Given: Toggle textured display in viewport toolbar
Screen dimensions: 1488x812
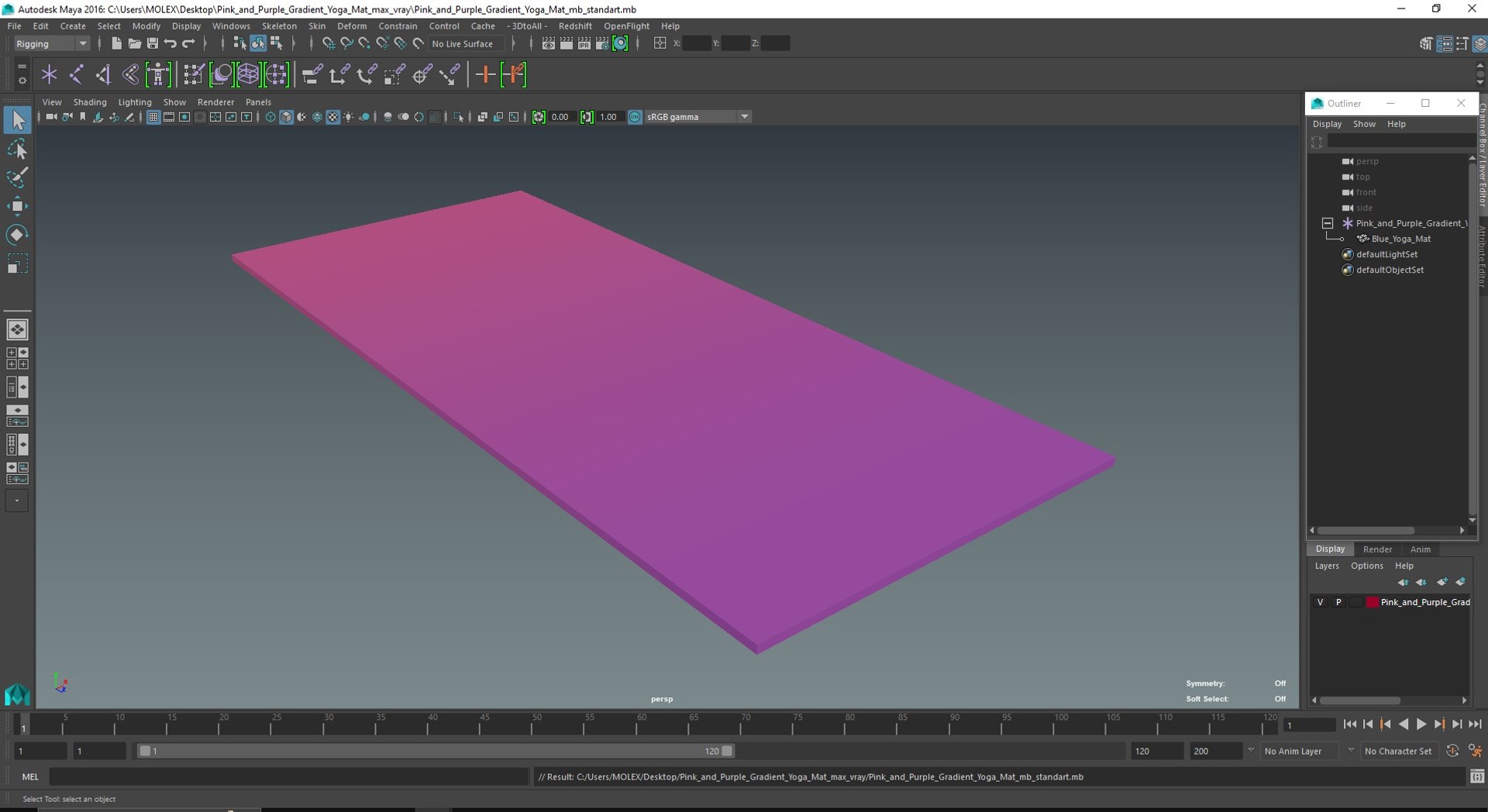Looking at the screenshot, I should [x=332, y=117].
